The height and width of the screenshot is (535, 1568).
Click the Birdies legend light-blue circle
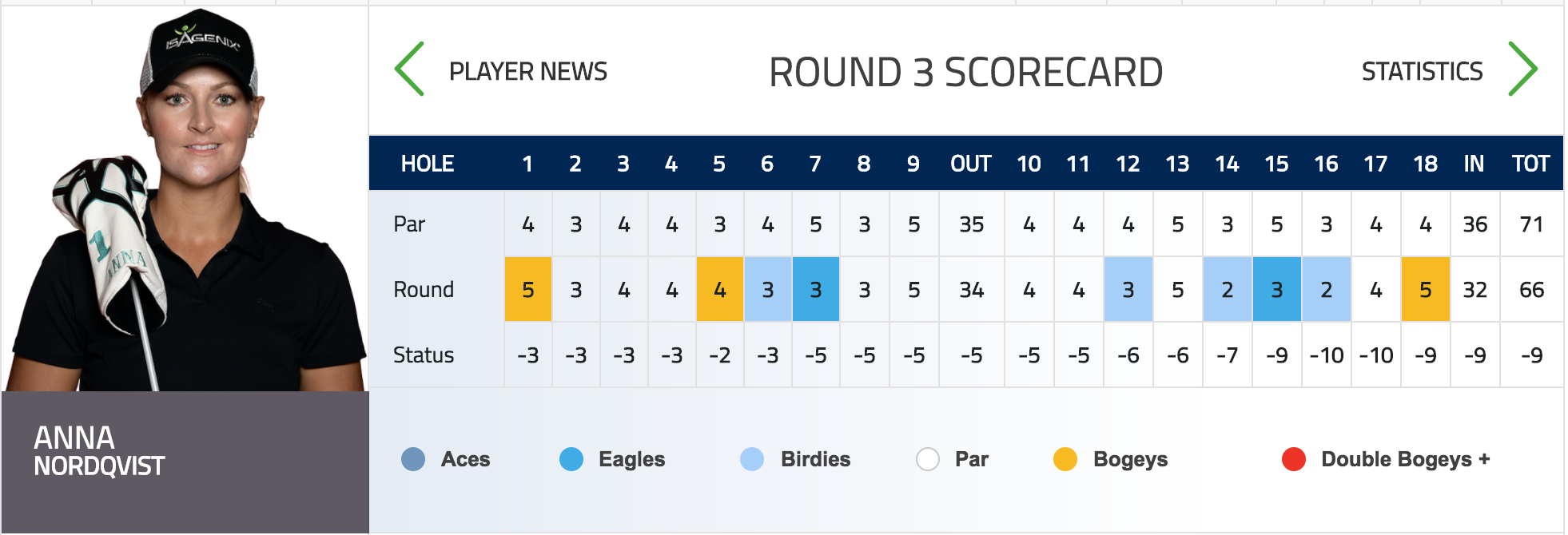tap(752, 459)
